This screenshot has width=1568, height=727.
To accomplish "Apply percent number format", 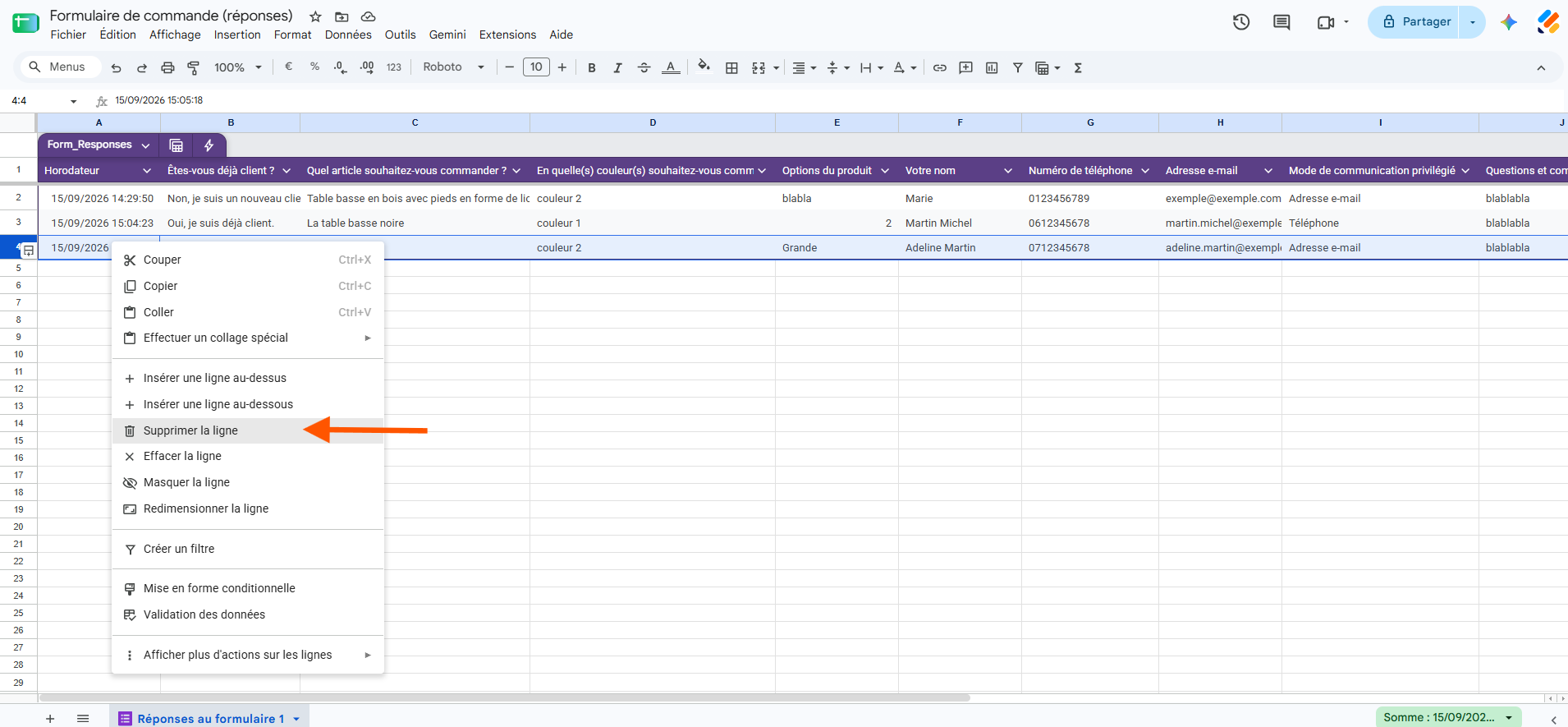I will pyautogui.click(x=314, y=67).
